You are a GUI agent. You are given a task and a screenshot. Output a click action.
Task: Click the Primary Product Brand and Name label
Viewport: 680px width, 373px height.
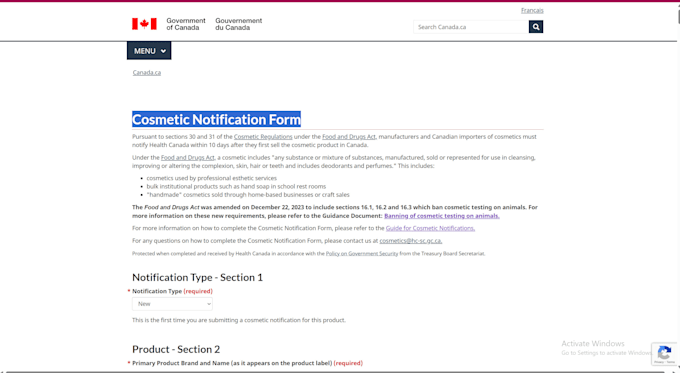click(x=247, y=363)
